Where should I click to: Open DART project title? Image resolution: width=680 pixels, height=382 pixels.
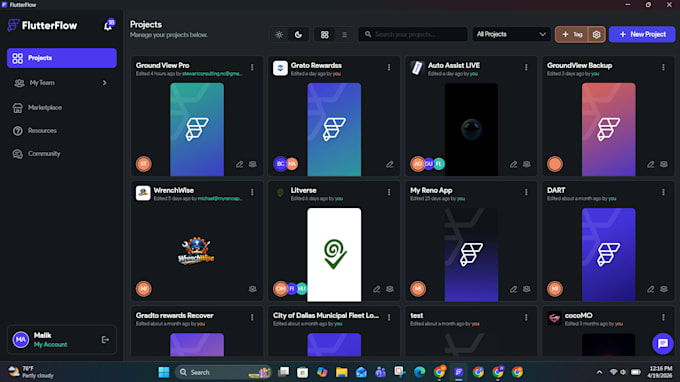point(556,190)
